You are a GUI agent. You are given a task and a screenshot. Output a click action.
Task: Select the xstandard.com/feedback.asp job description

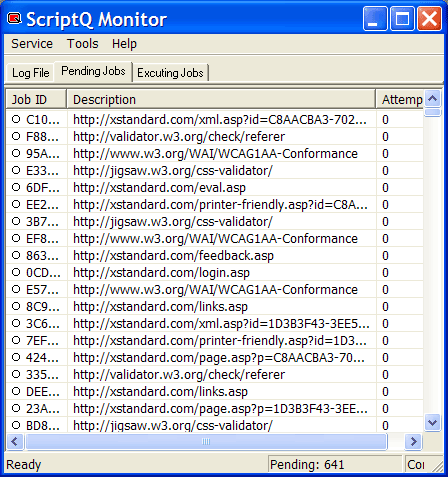tap(173, 256)
